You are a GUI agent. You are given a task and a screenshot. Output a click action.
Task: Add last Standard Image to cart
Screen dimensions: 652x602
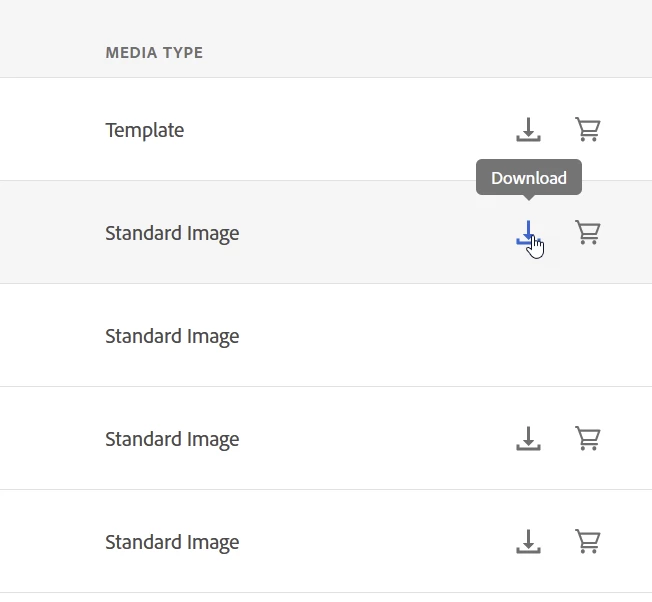click(x=588, y=542)
